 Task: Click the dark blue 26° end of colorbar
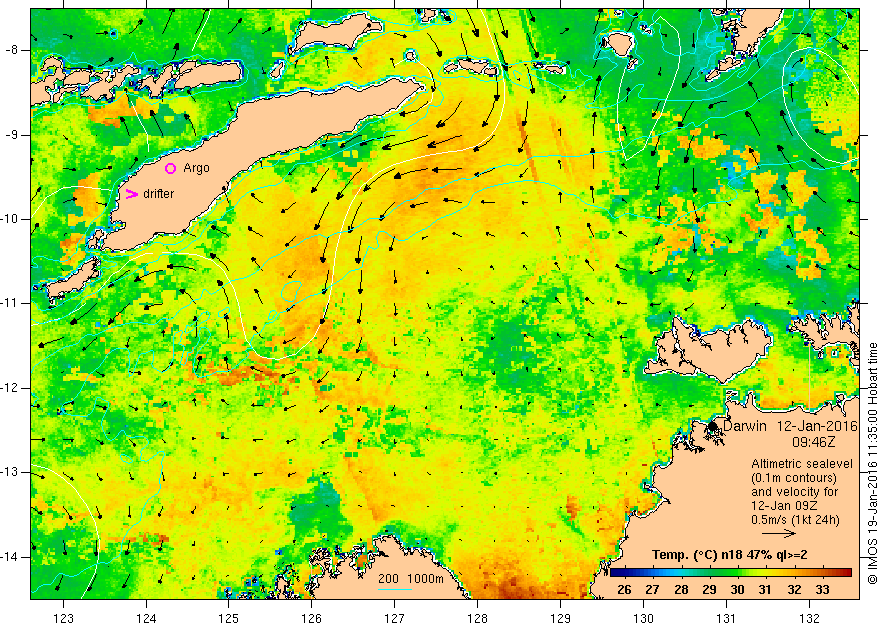(x=616, y=572)
